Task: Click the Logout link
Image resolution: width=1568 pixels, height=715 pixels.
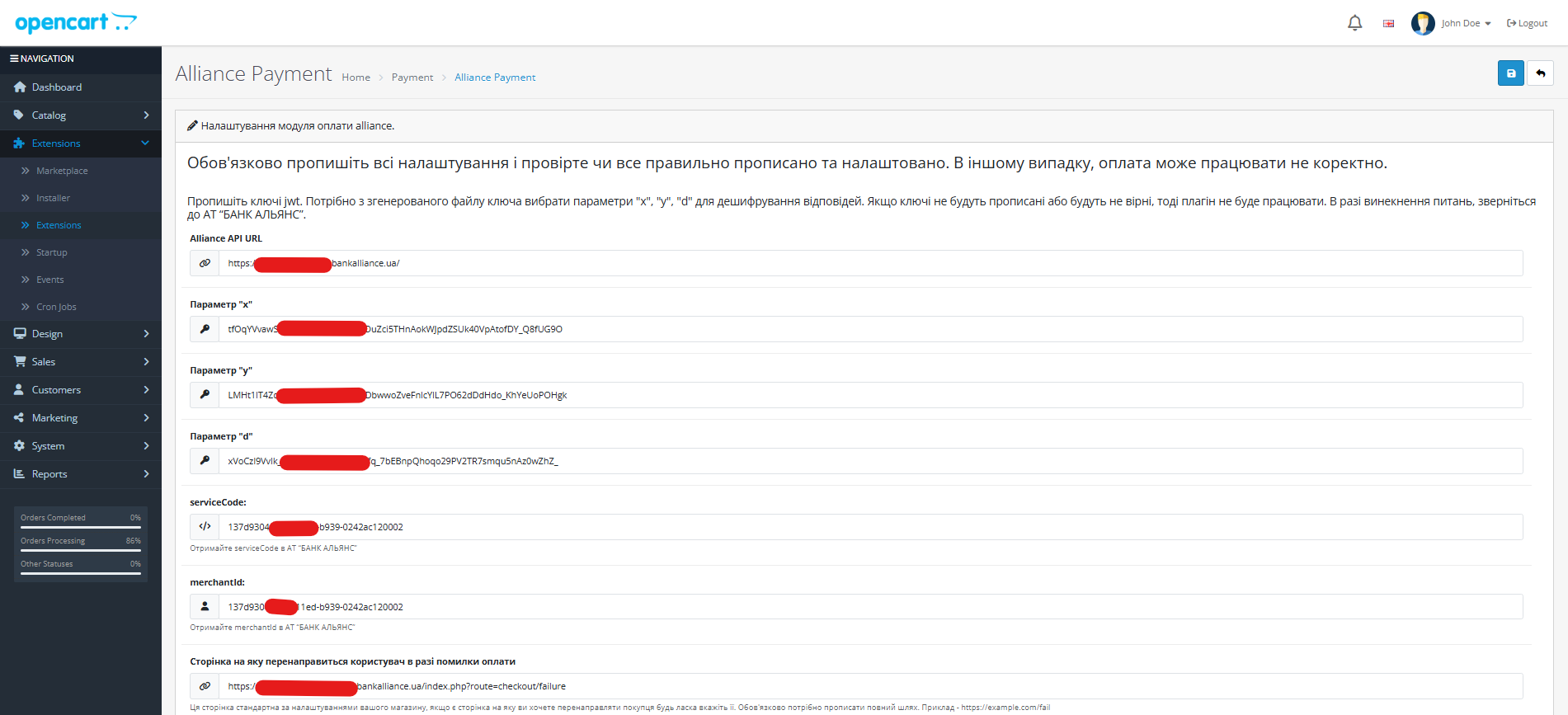Action: click(x=1527, y=23)
